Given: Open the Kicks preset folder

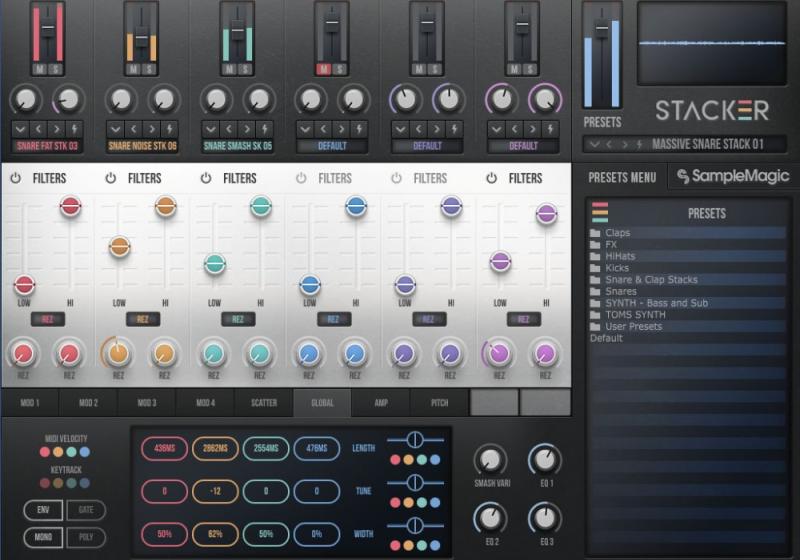Looking at the screenshot, I should tap(617, 267).
